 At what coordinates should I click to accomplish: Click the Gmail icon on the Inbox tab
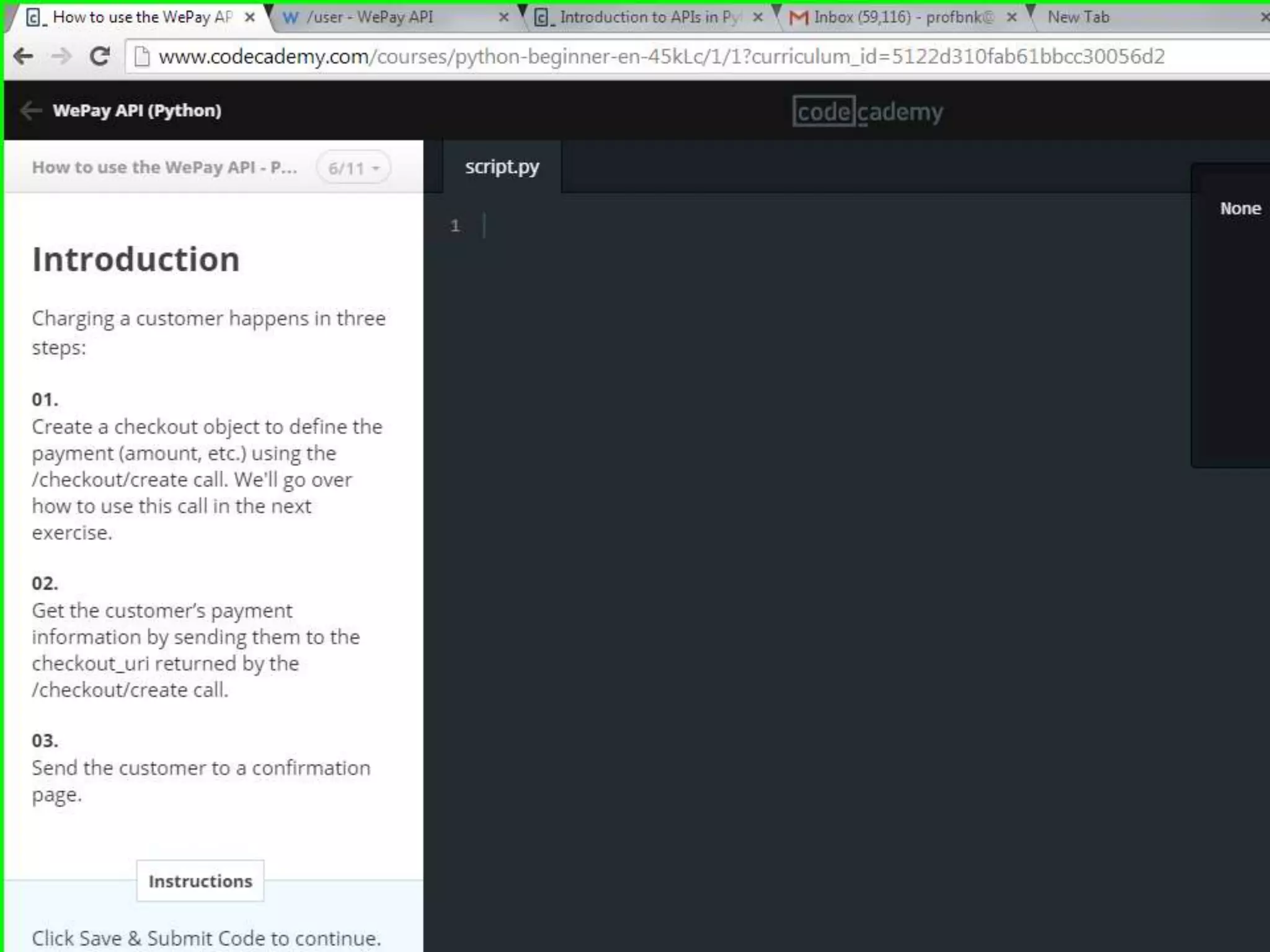(x=799, y=17)
